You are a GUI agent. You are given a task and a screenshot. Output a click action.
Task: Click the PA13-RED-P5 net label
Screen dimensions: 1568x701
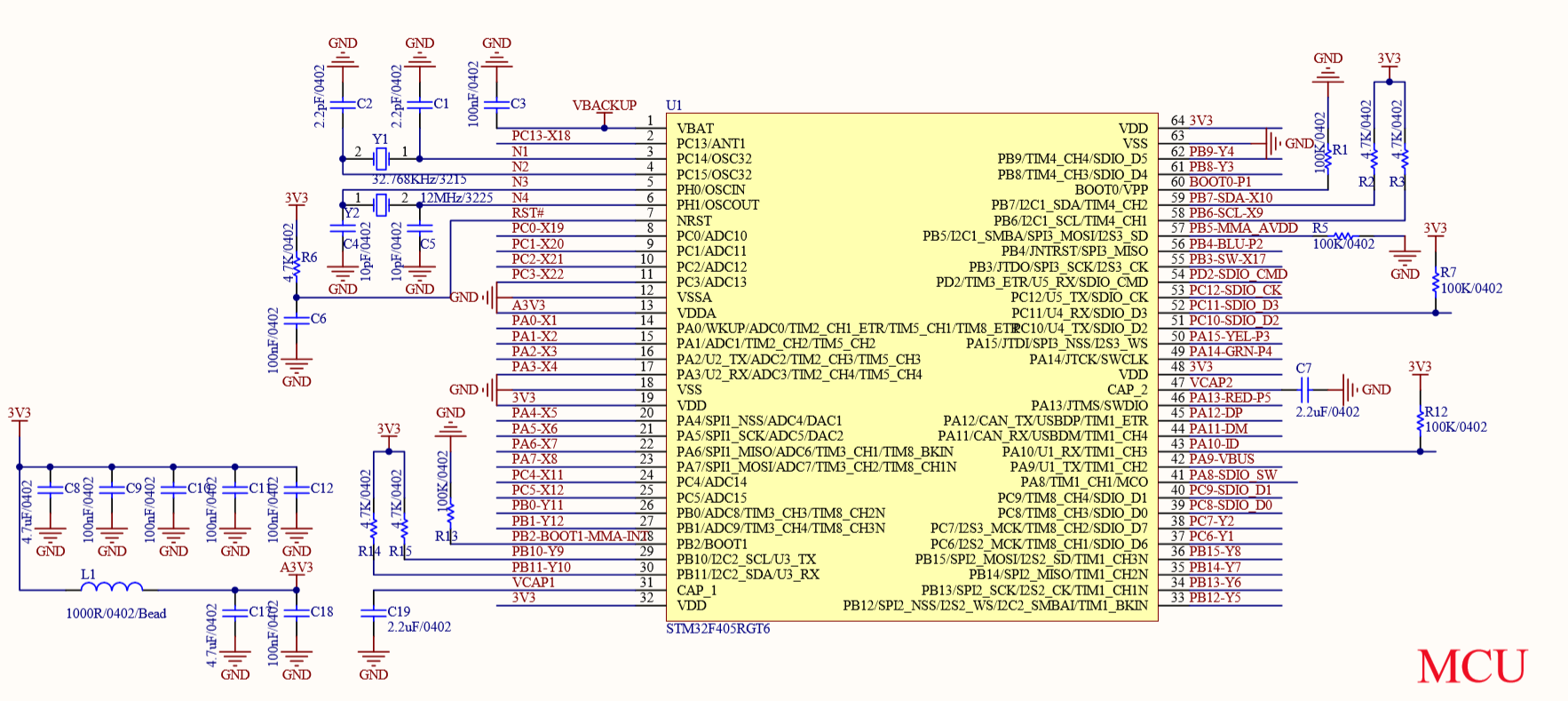(1230, 398)
